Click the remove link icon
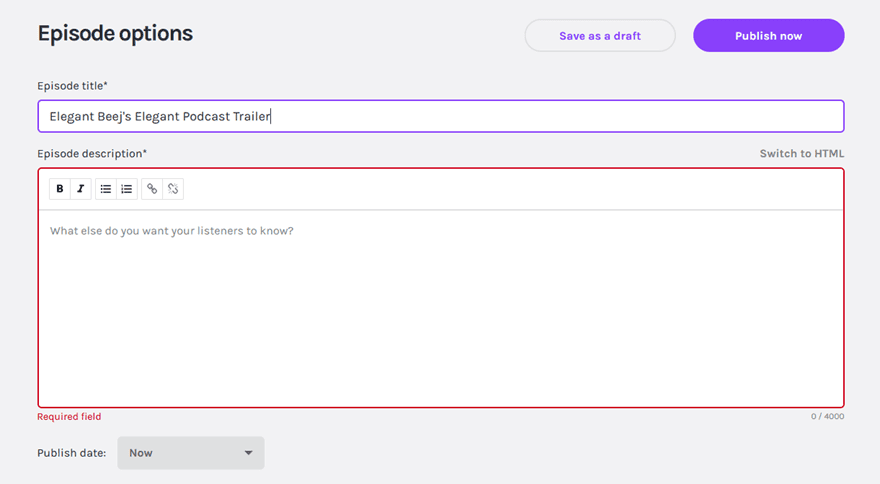 coord(173,189)
